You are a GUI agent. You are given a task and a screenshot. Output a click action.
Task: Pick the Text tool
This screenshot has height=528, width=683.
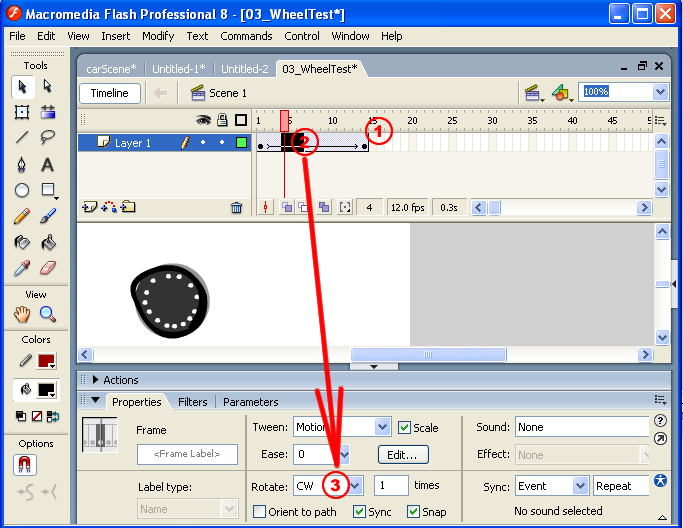[x=47, y=164]
